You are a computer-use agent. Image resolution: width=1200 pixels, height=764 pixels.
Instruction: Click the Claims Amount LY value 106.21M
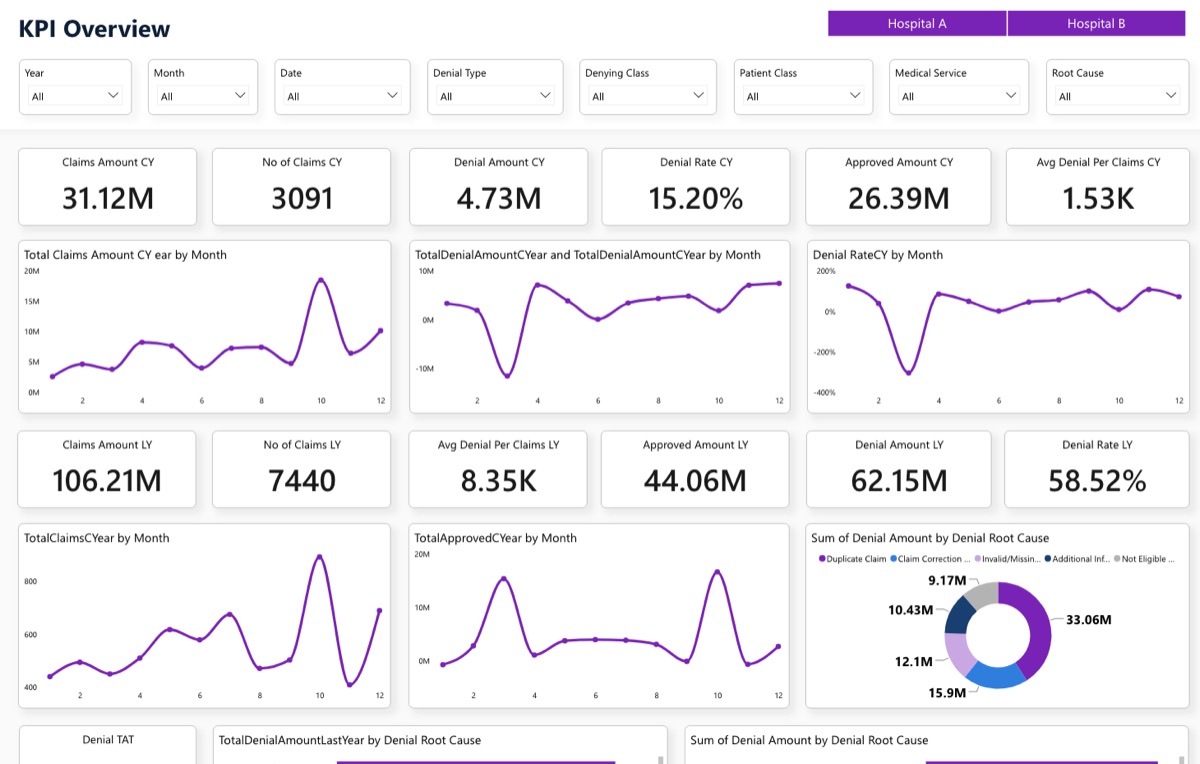click(107, 482)
